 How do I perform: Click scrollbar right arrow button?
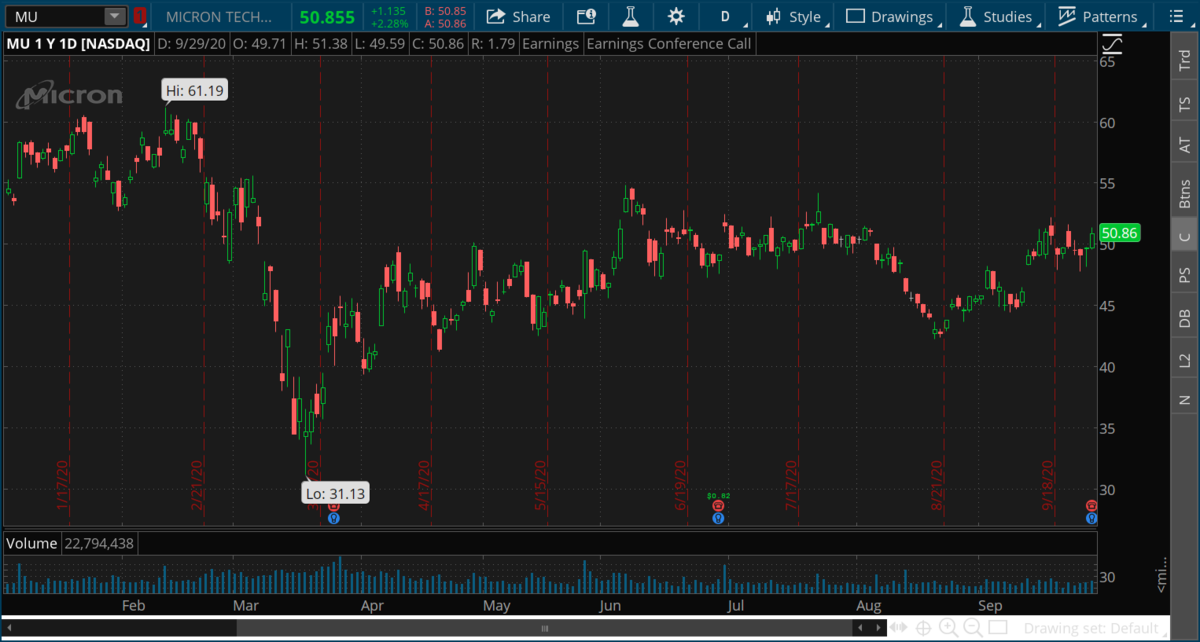879,628
